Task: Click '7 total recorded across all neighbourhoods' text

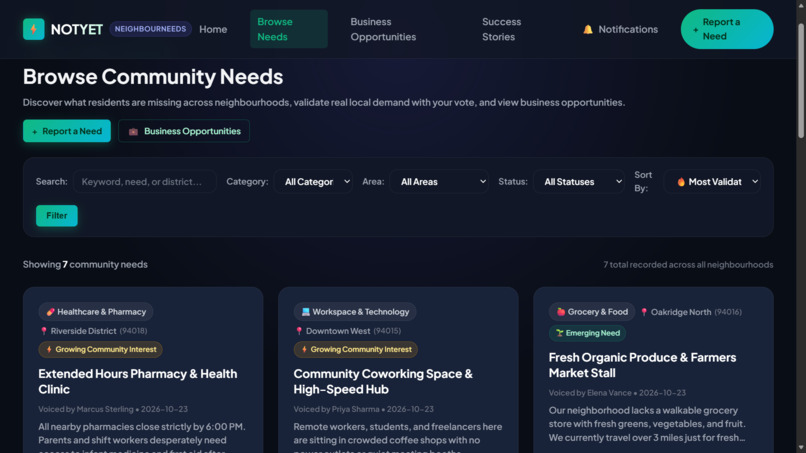Action: tap(688, 265)
